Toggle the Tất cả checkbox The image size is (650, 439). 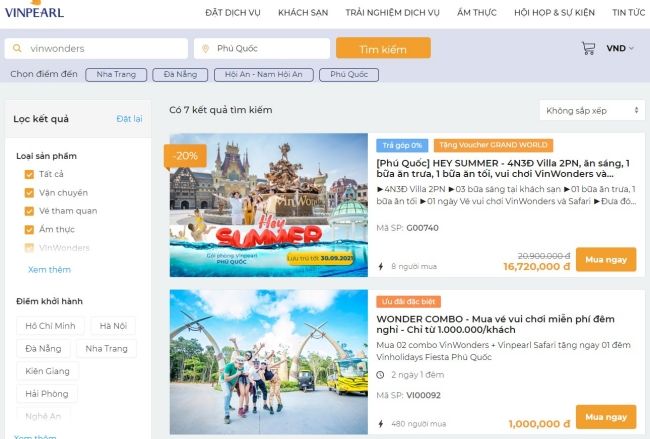click(29, 174)
